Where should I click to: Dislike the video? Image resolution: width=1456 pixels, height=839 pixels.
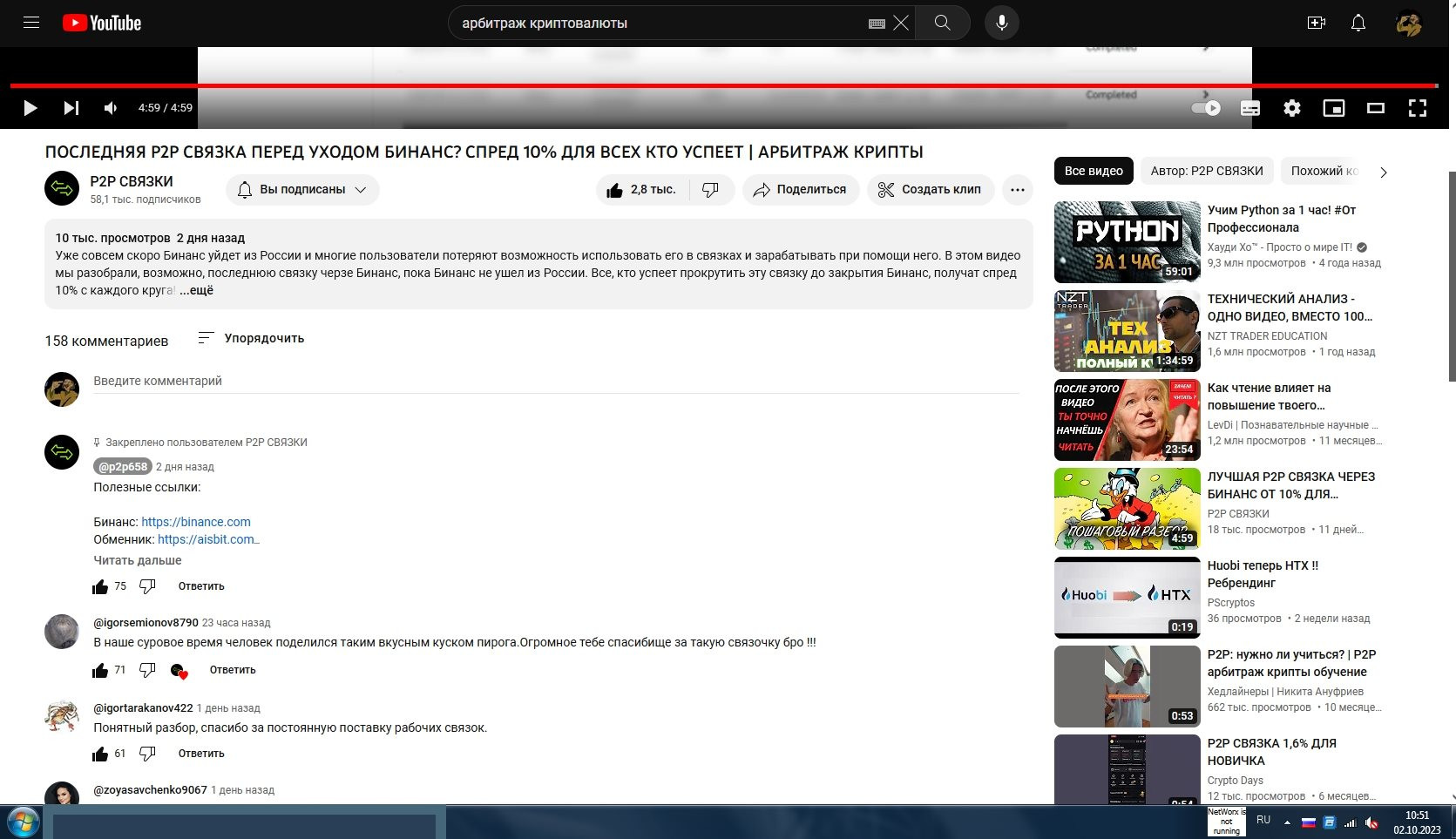pyautogui.click(x=711, y=190)
